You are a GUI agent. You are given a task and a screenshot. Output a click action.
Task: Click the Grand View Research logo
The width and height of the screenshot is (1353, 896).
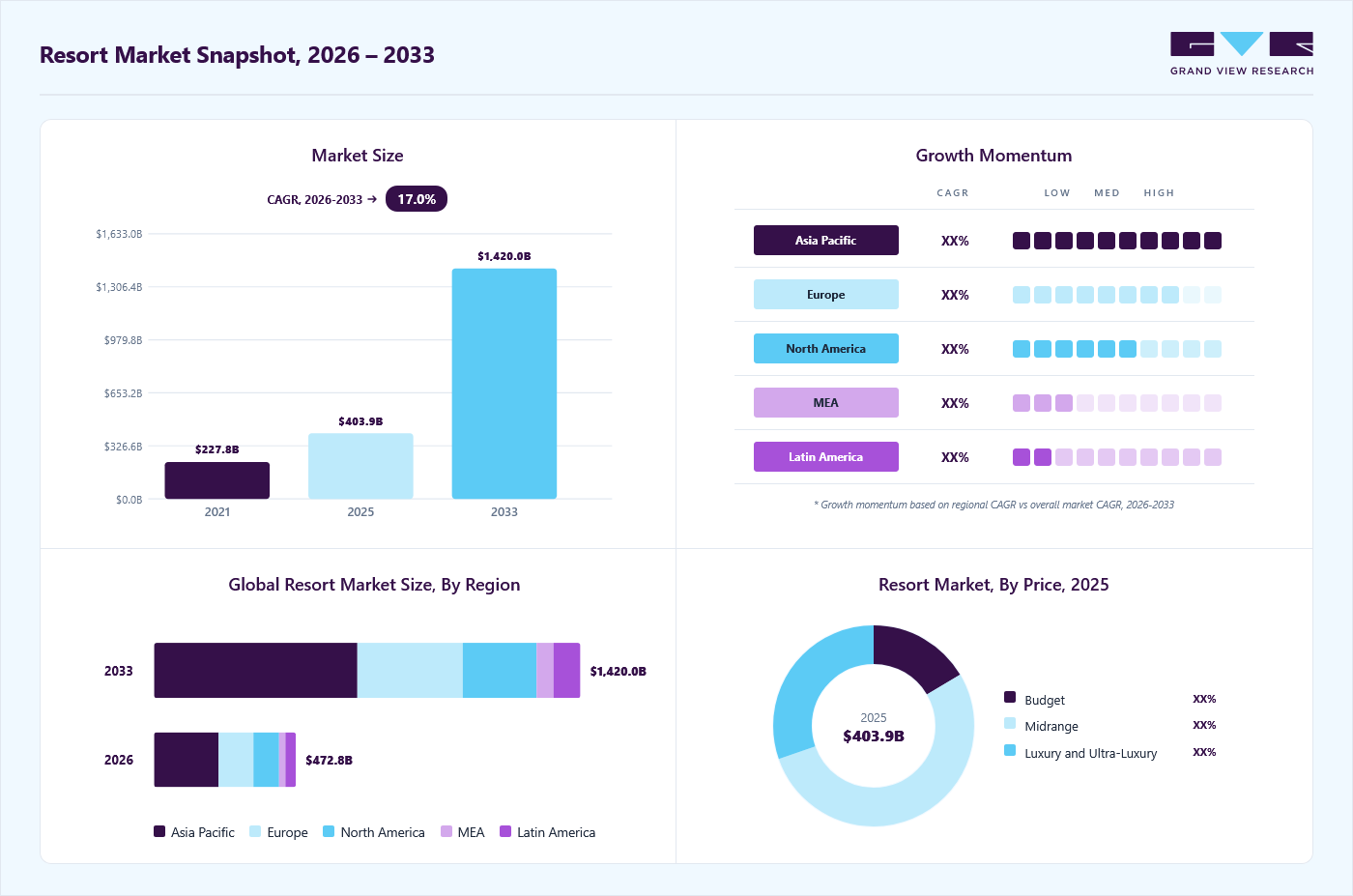1242,54
